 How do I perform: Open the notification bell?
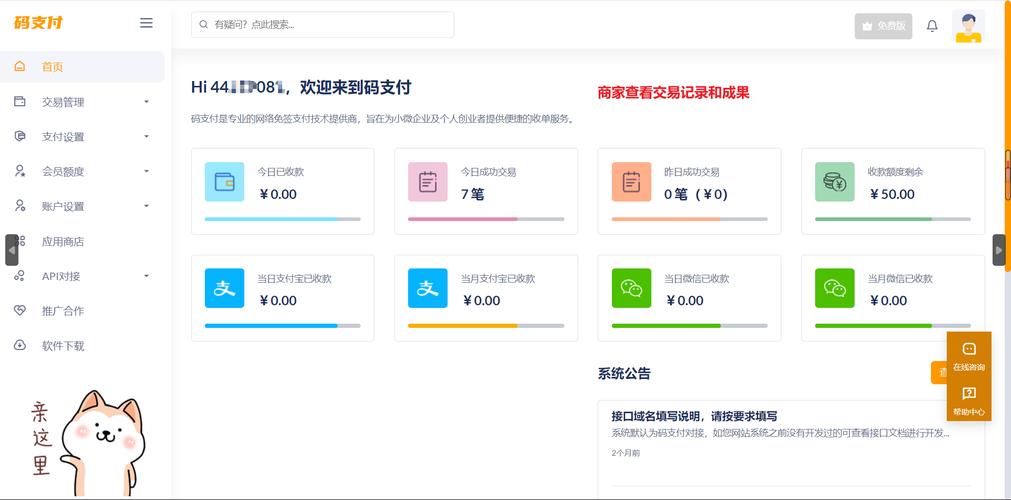[x=932, y=26]
